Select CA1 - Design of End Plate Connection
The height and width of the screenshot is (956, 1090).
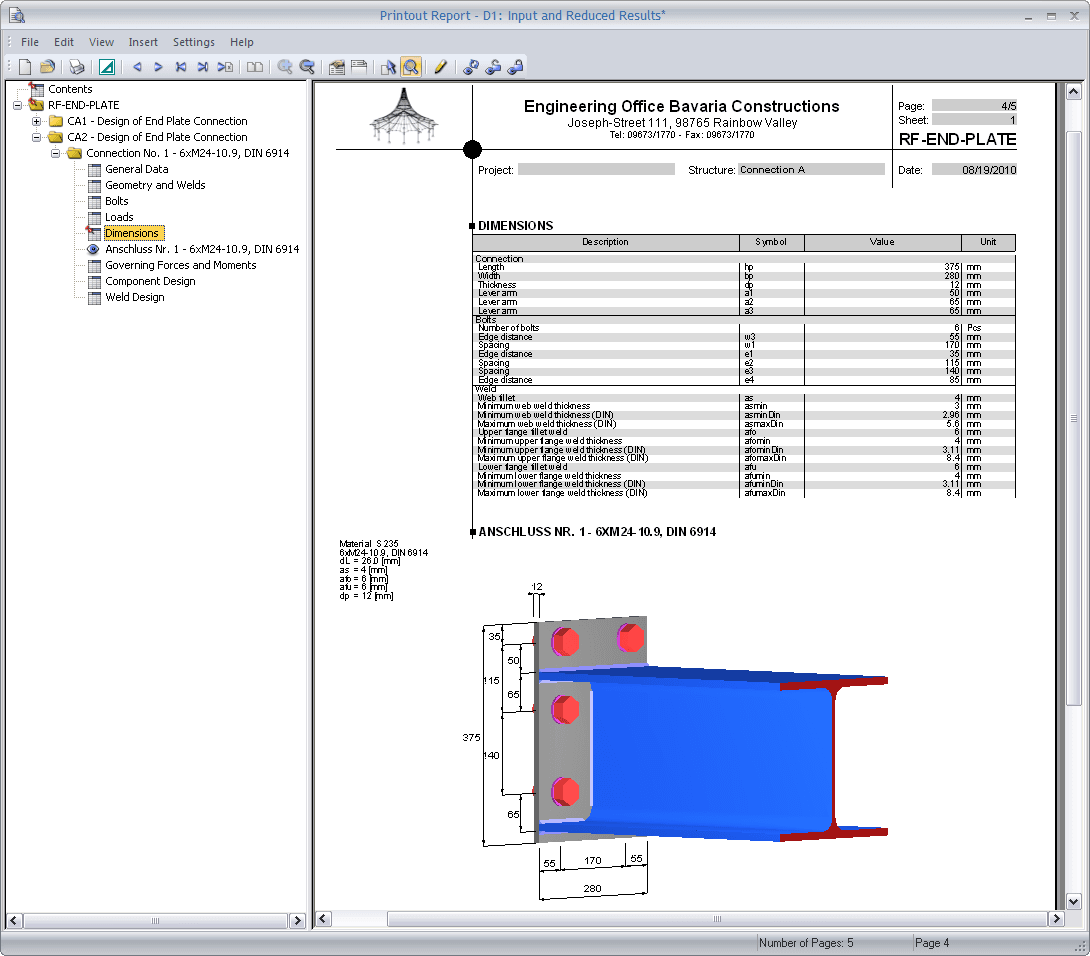[157, 121]
